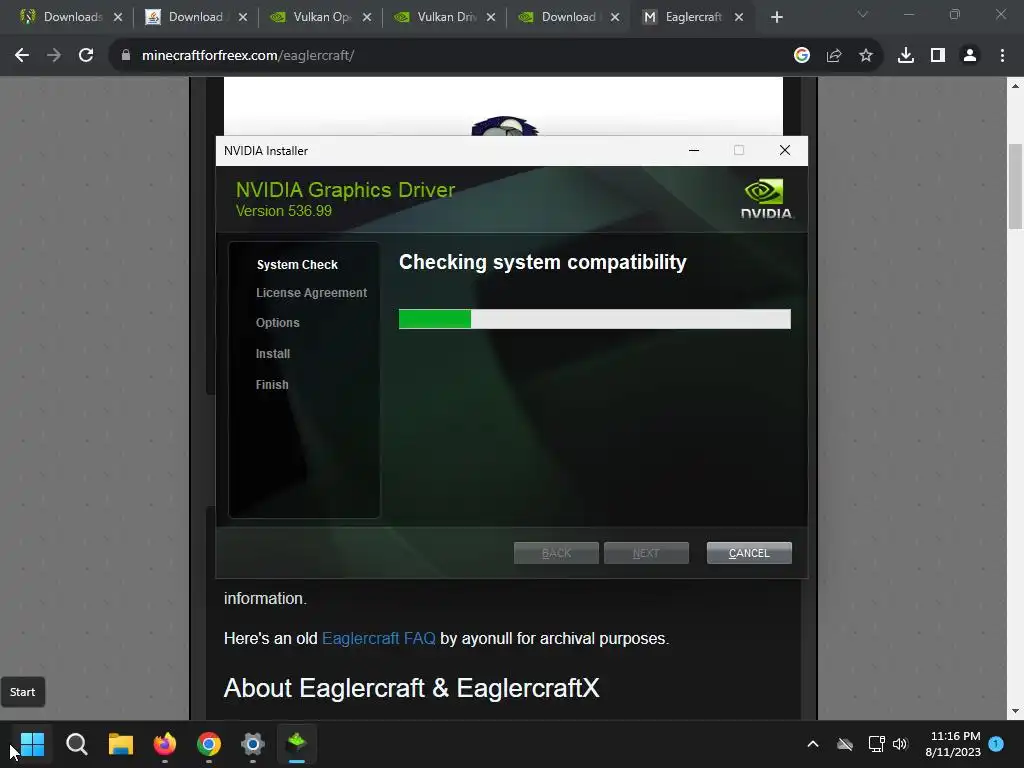Screen dimensions: 1024x768
Task: Toggle the Chrome side panel
Action: pos(938,56)
